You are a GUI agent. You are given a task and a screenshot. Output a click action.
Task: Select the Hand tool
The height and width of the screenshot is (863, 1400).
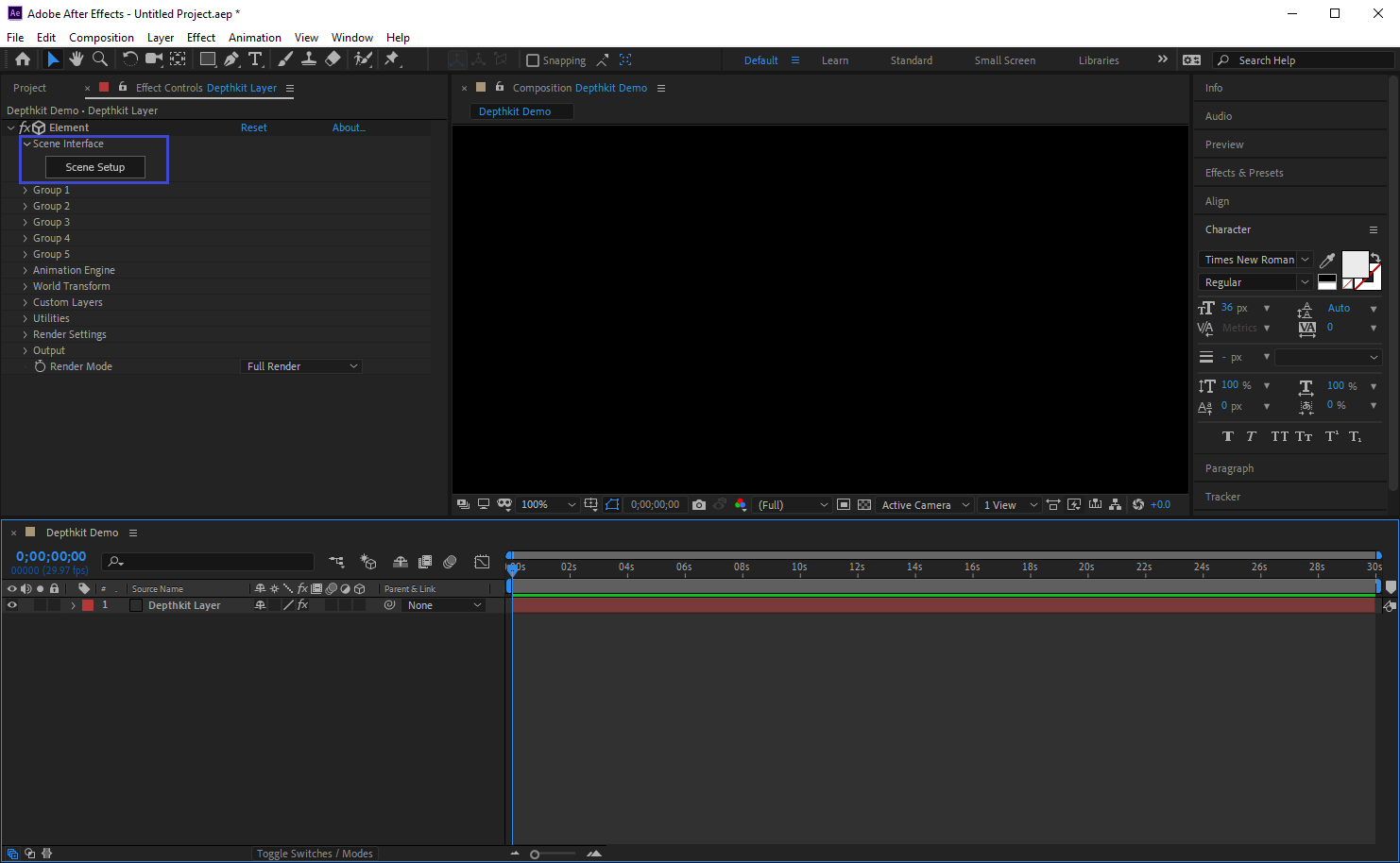pyautogui.click(x=77, y=59)
